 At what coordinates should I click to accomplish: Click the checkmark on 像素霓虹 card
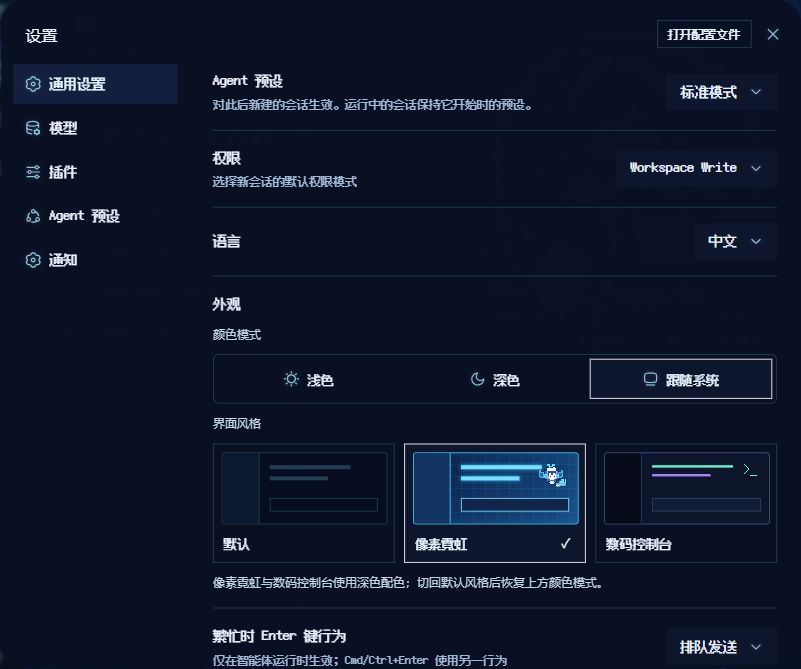tap(566, 544)
